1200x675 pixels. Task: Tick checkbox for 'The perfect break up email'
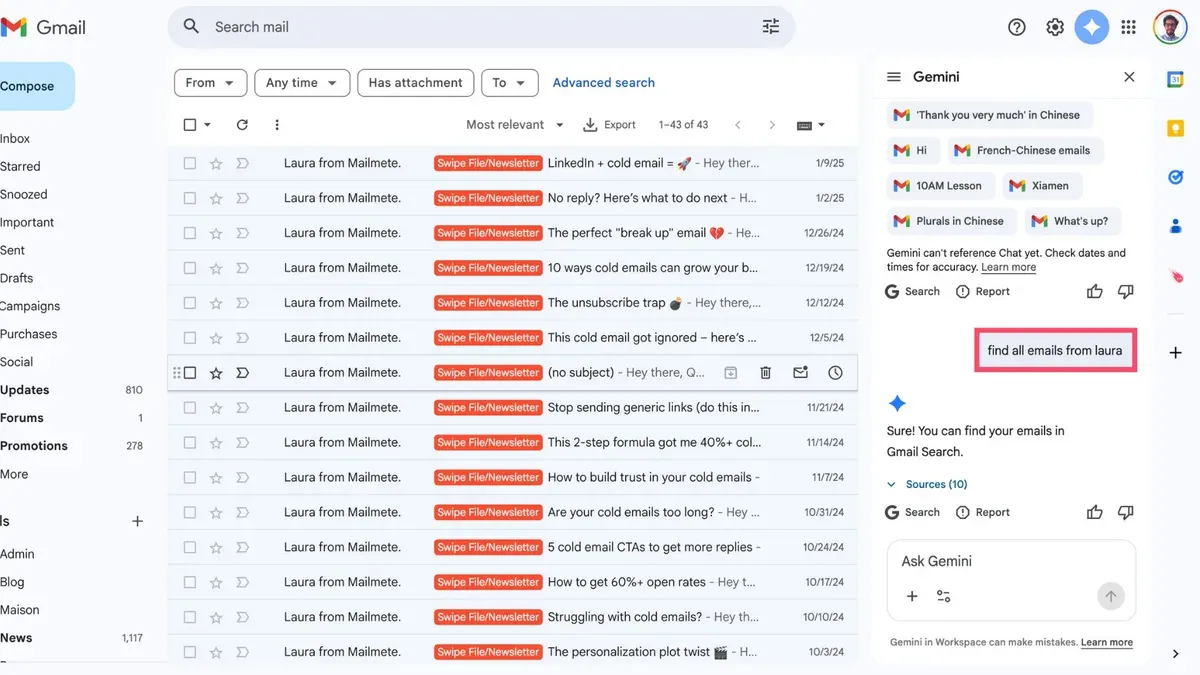[190, 233]
